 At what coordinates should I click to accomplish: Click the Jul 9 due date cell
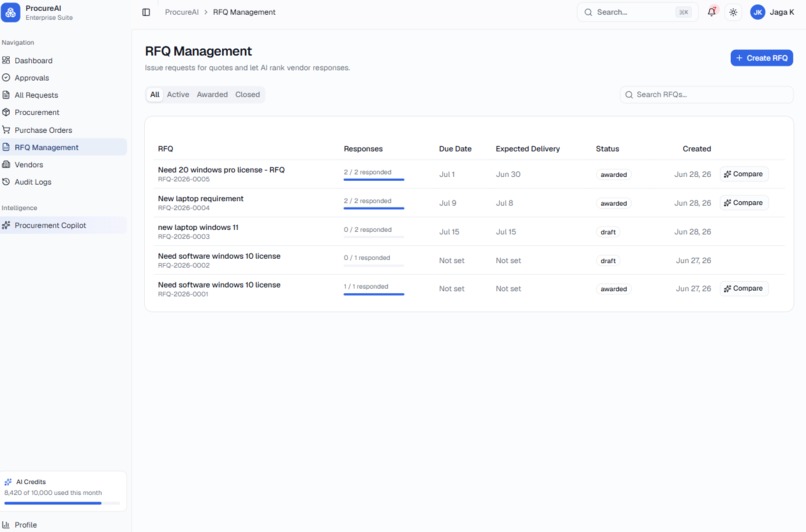pos(447,203)
